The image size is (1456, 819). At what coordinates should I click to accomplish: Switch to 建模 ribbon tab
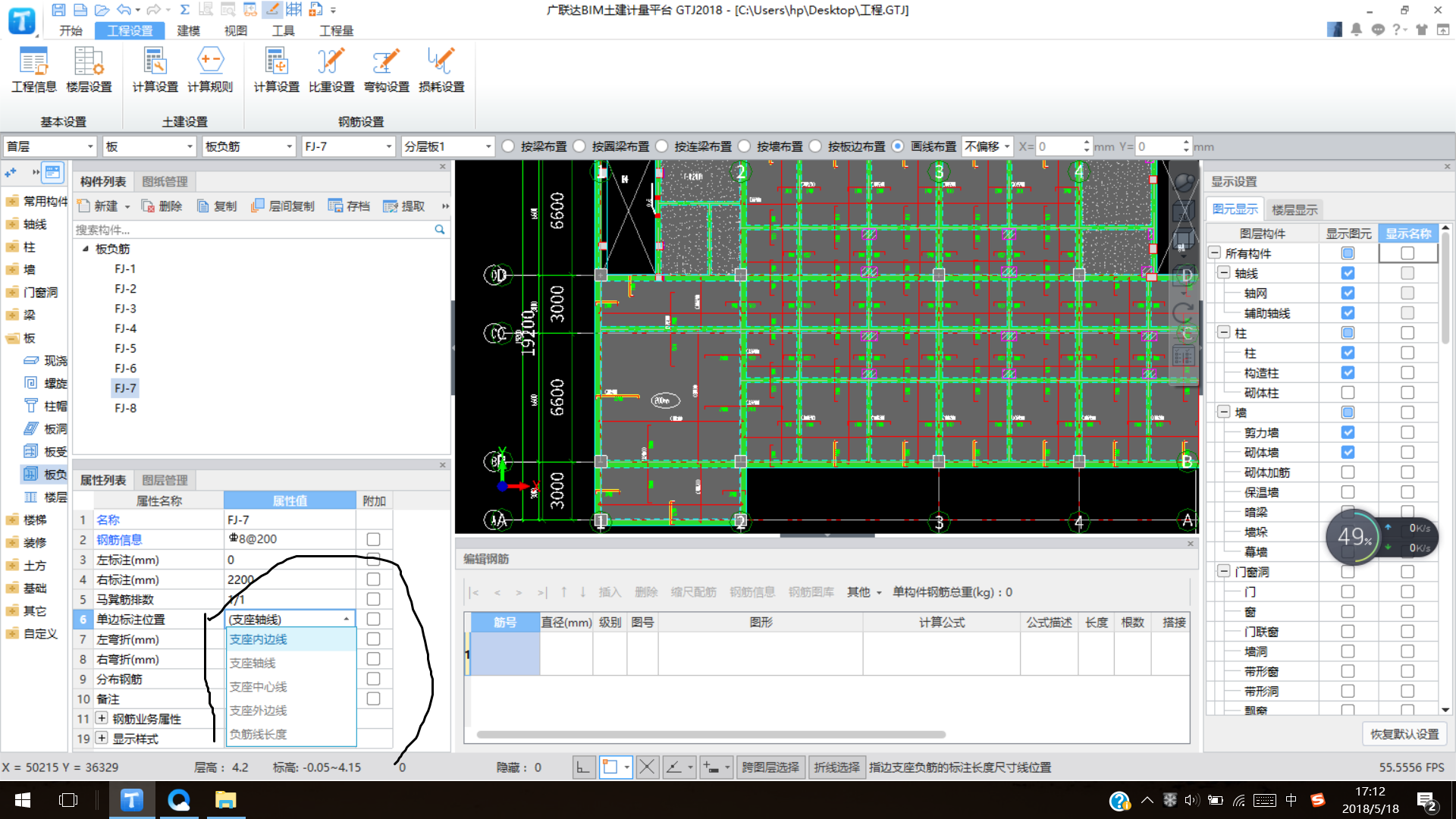188,30
